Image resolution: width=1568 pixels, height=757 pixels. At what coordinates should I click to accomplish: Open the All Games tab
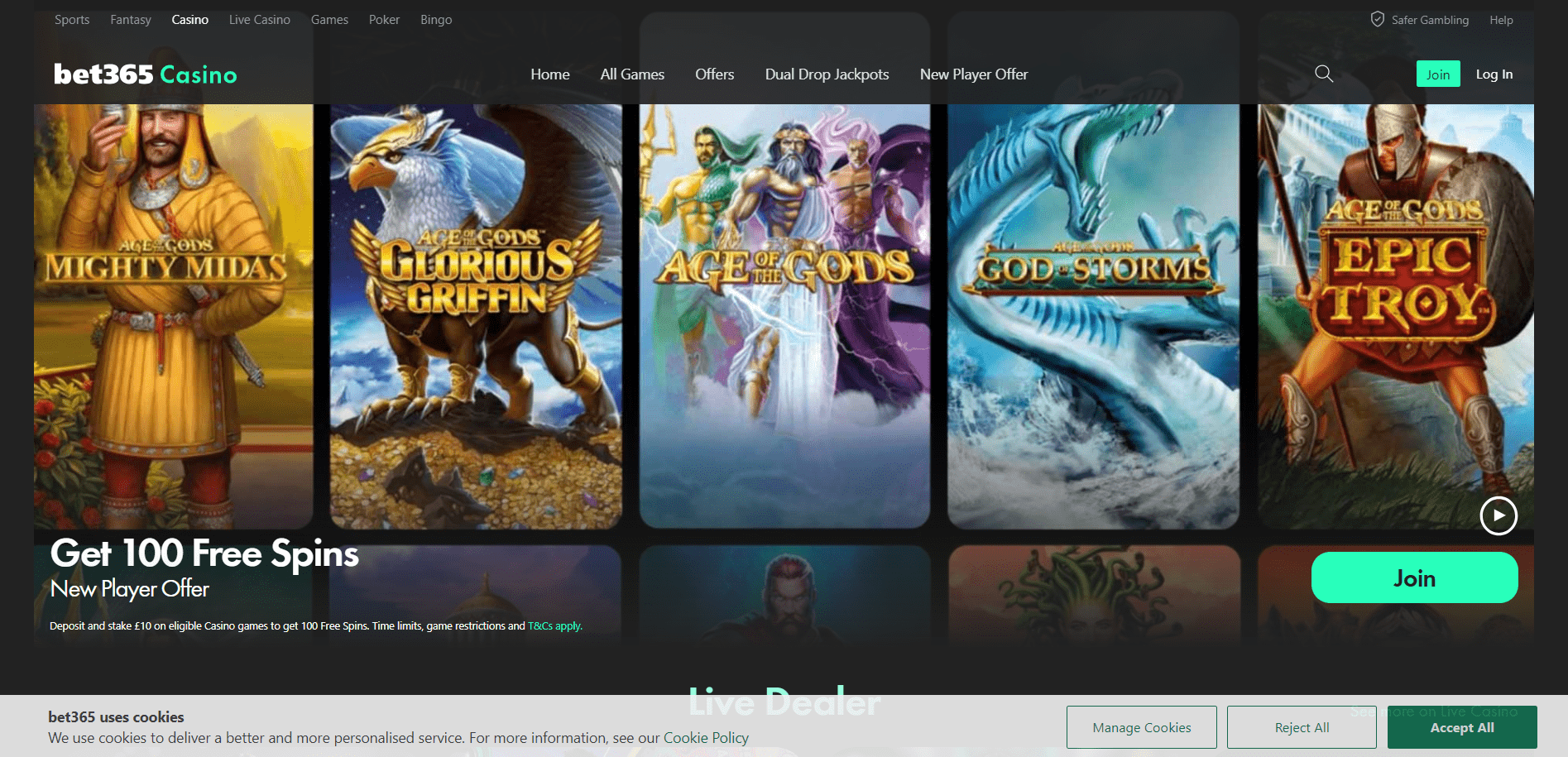[x=632, y=74]
